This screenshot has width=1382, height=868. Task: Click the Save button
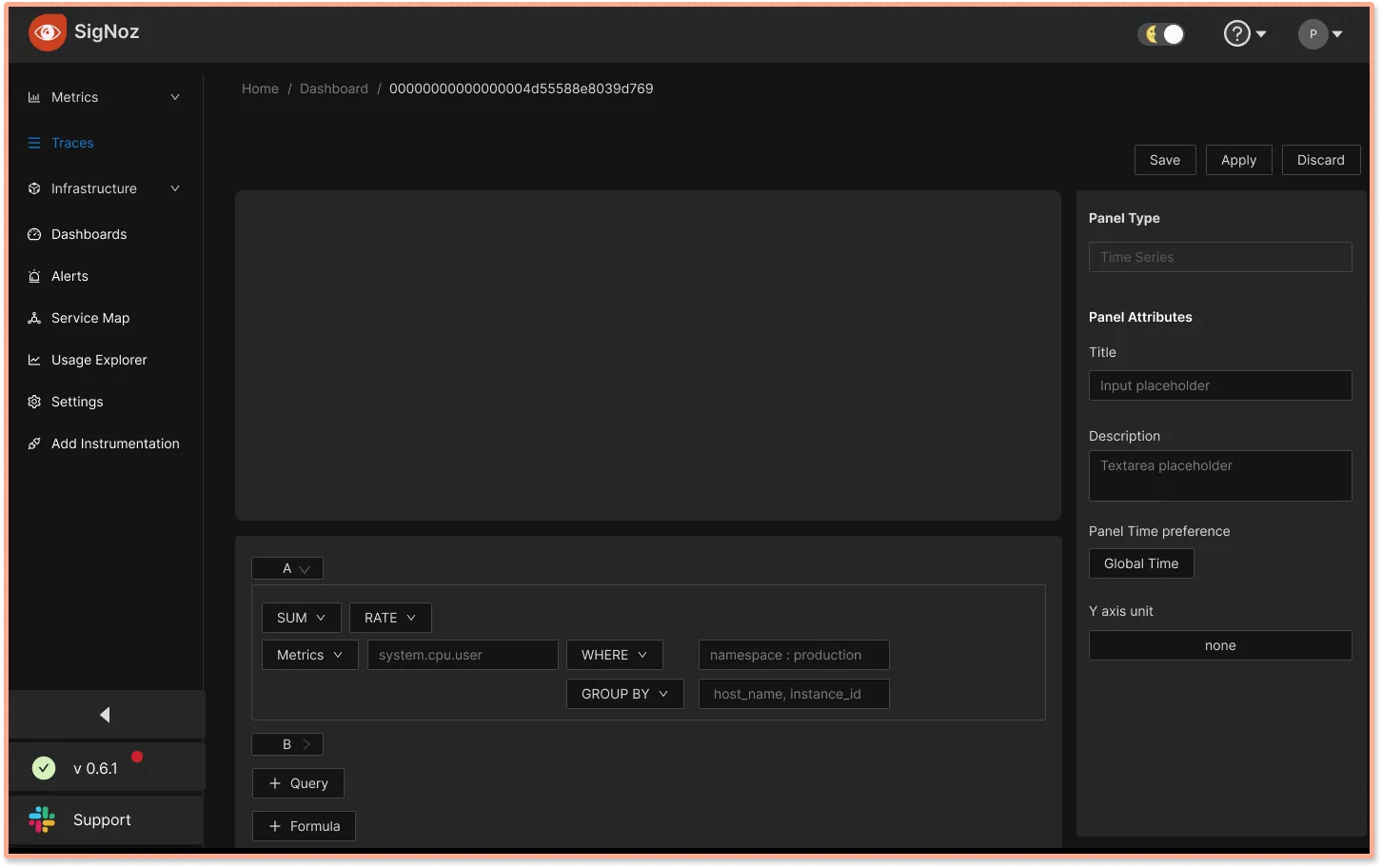click(x=1164, y=160)
